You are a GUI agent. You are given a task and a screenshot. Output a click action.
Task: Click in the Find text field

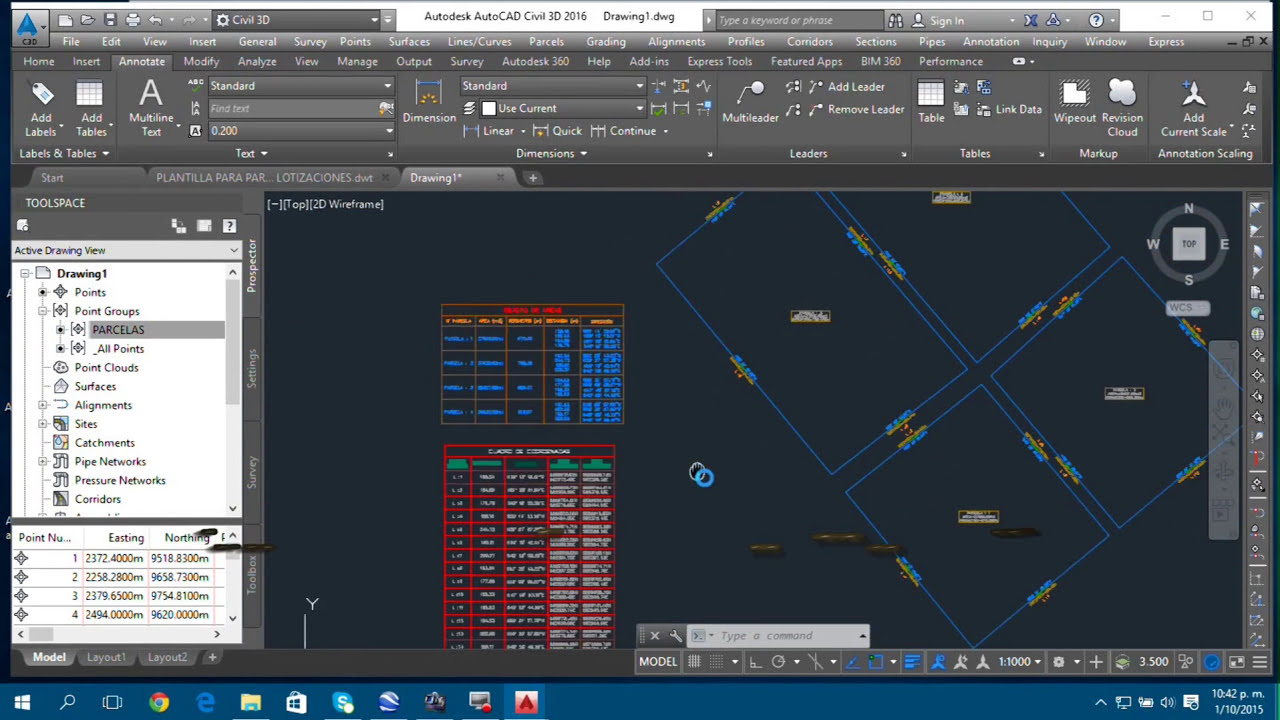point(293,108)
